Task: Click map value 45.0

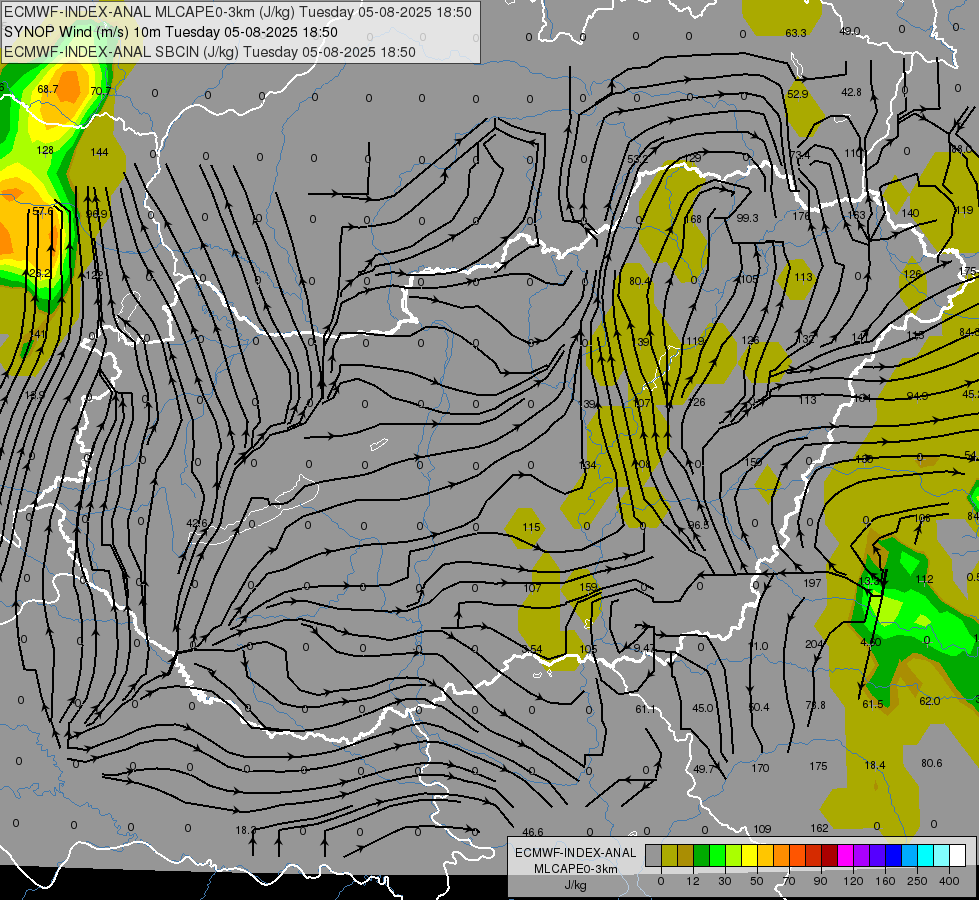Action: pyautogui.click(x=702, y=708)
